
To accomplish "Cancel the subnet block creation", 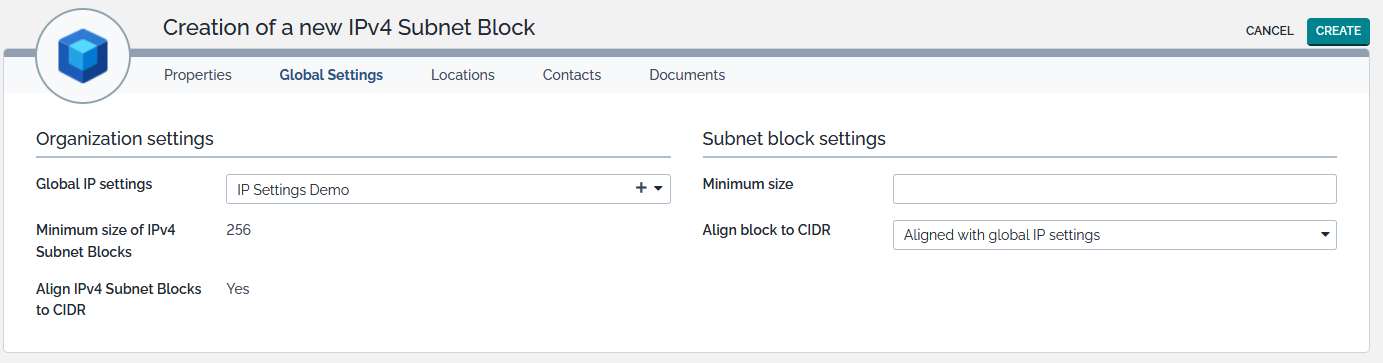I will point(1270,31).
